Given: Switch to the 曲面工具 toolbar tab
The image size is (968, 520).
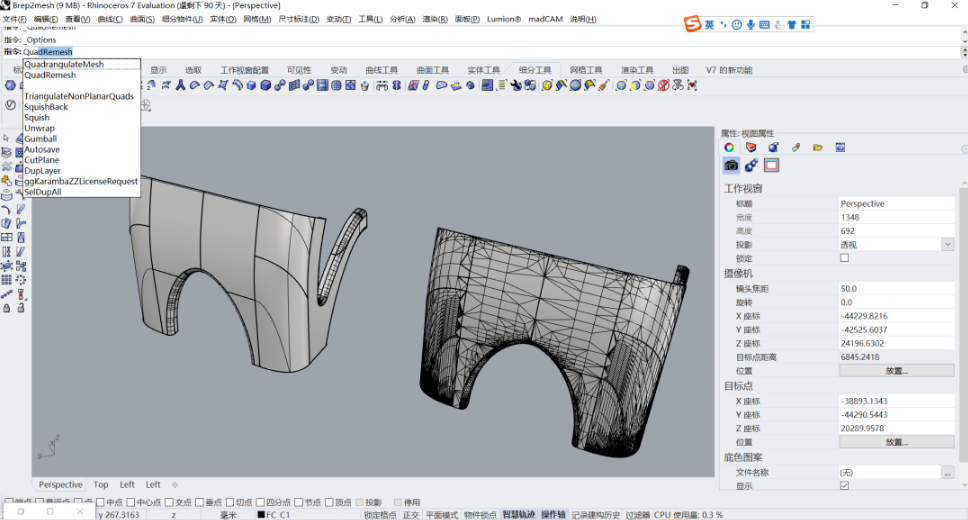Looking at the screenshot, I should point(433,70).
